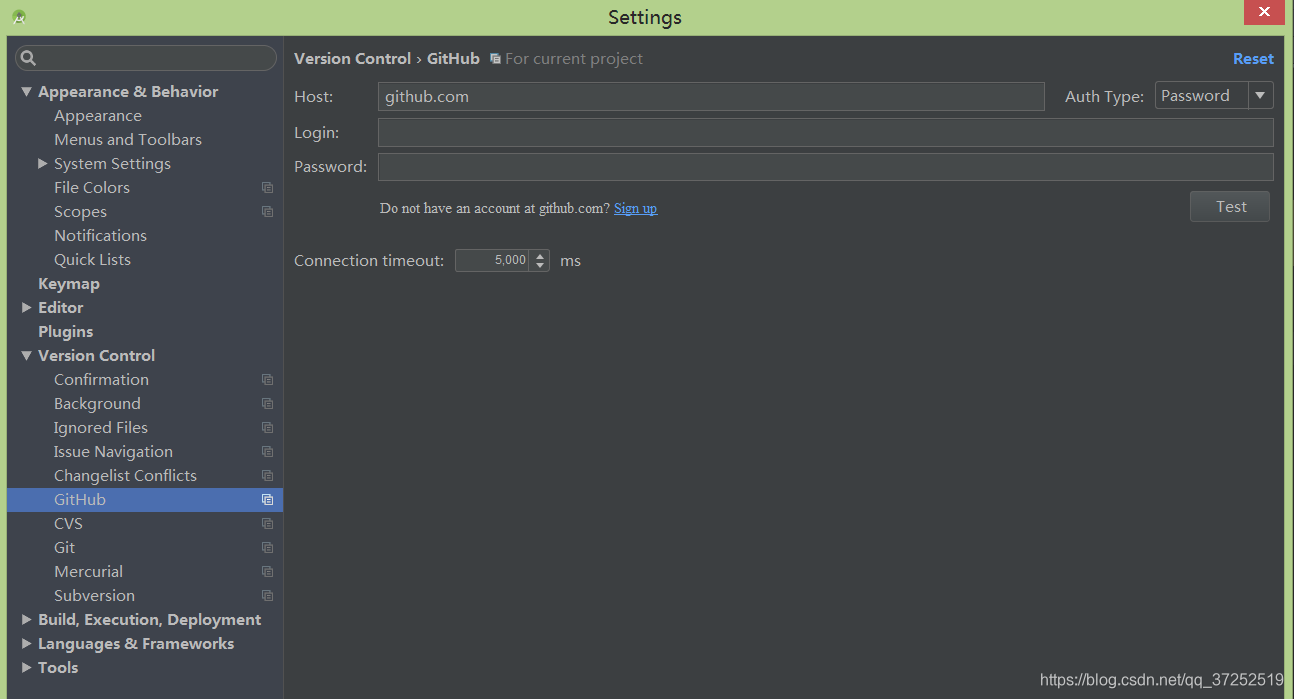Click project-level icon beside Confirmation
Image resolution: width=1294 pixels, height=699 pixels.
coord(267,380)
